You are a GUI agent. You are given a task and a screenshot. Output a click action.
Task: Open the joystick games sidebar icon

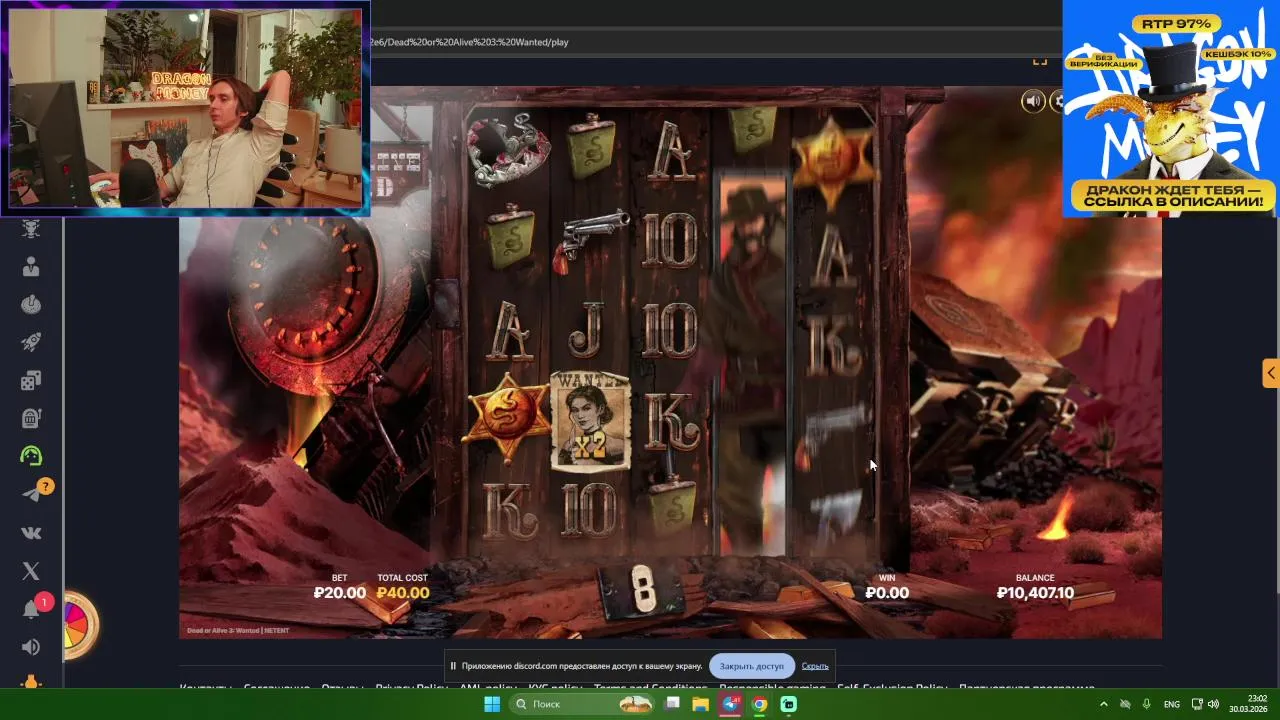(31, 304)
